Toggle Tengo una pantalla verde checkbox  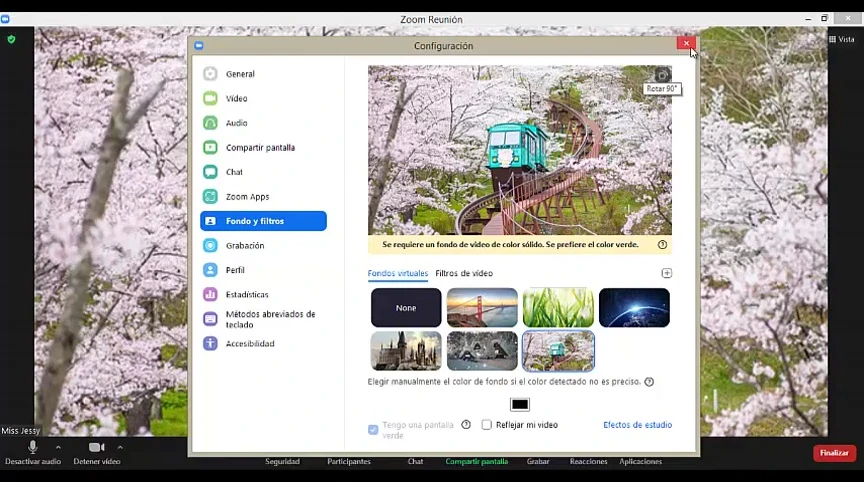click(373, 430)
